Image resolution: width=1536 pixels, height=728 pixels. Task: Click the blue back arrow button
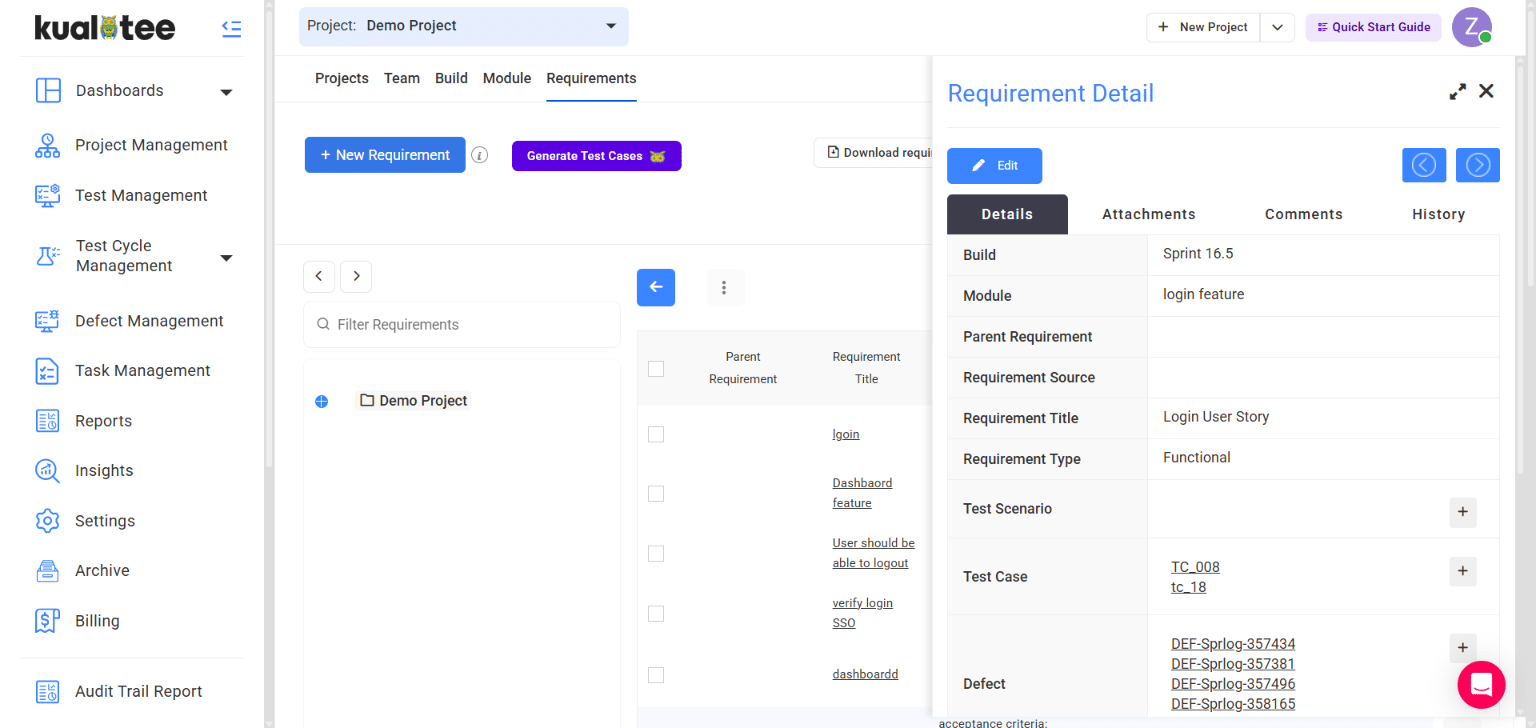656,288
